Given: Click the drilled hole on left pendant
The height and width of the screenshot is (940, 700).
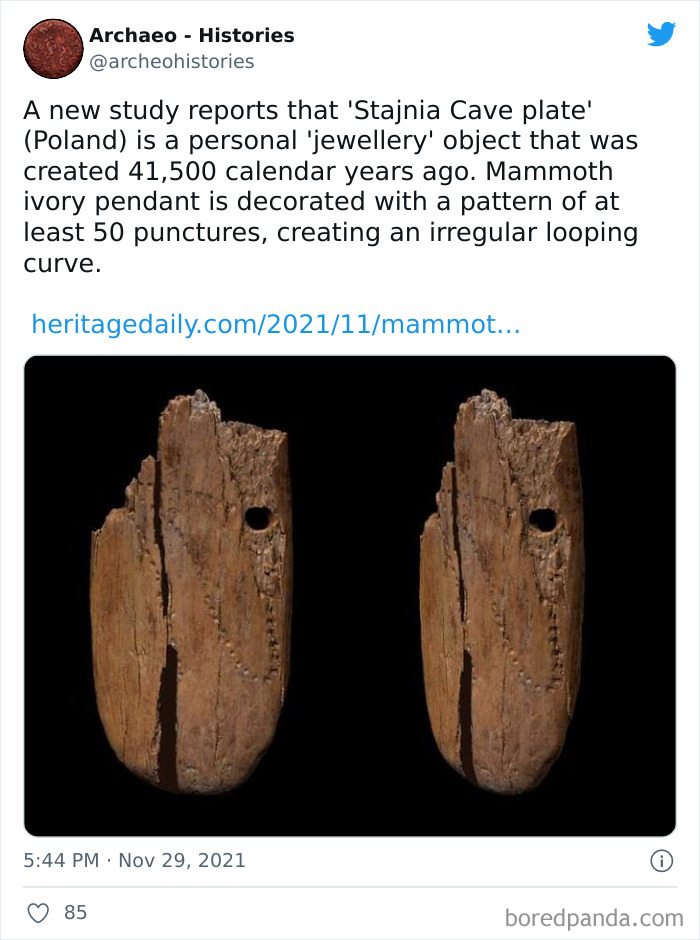Looking at the screenshot, I should [258, 518].
